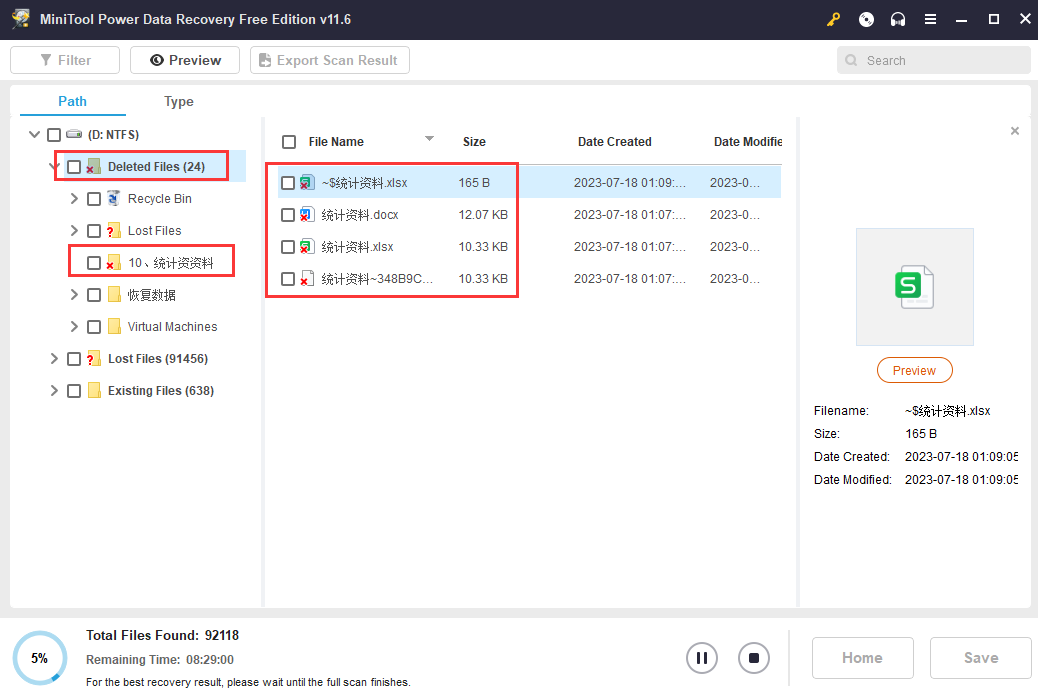Check the Existing Files (638) checkbox
This screenshot has width=1038, height=693.
74,391
